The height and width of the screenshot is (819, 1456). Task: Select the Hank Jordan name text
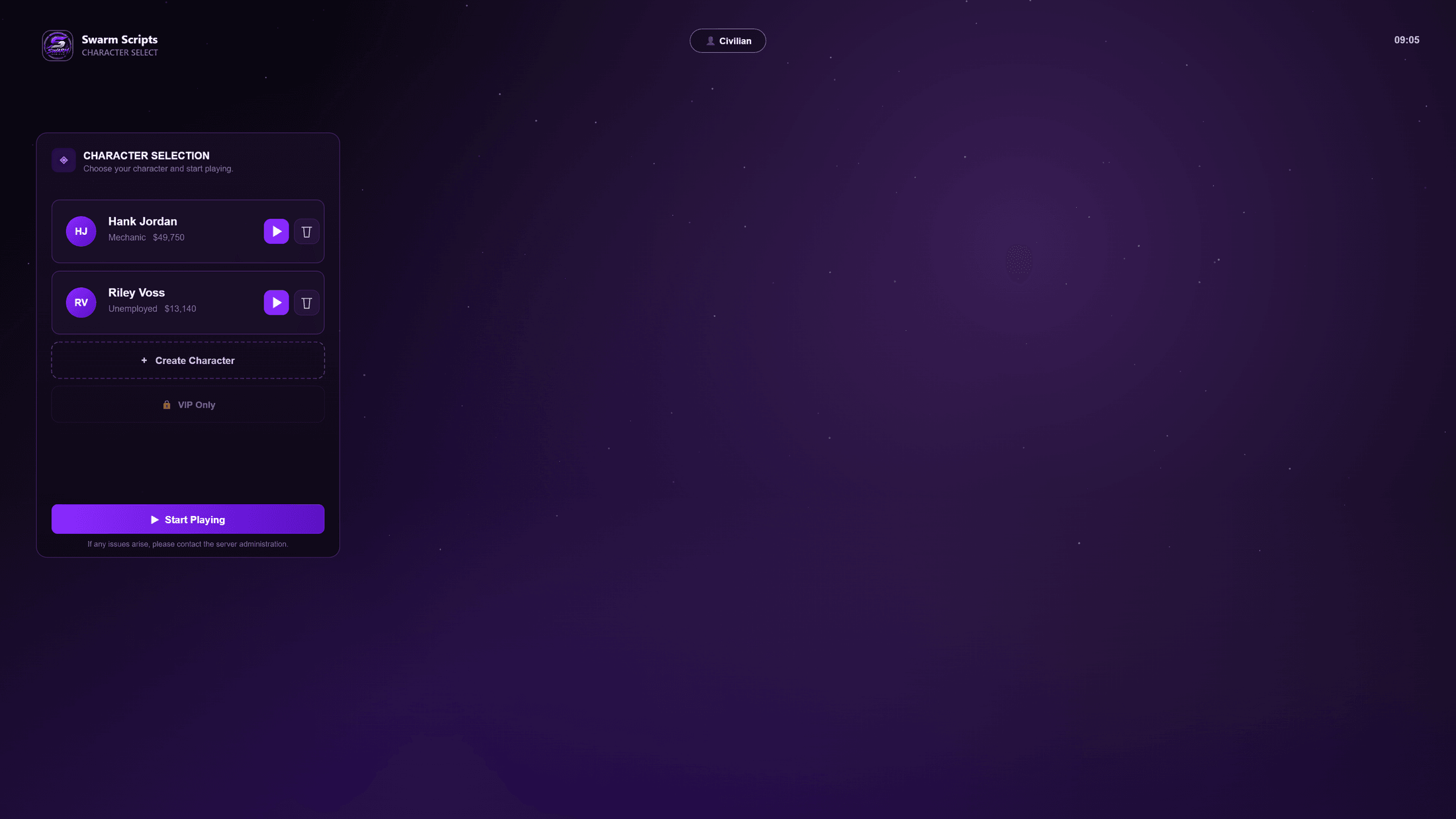(x=143, y=222)
